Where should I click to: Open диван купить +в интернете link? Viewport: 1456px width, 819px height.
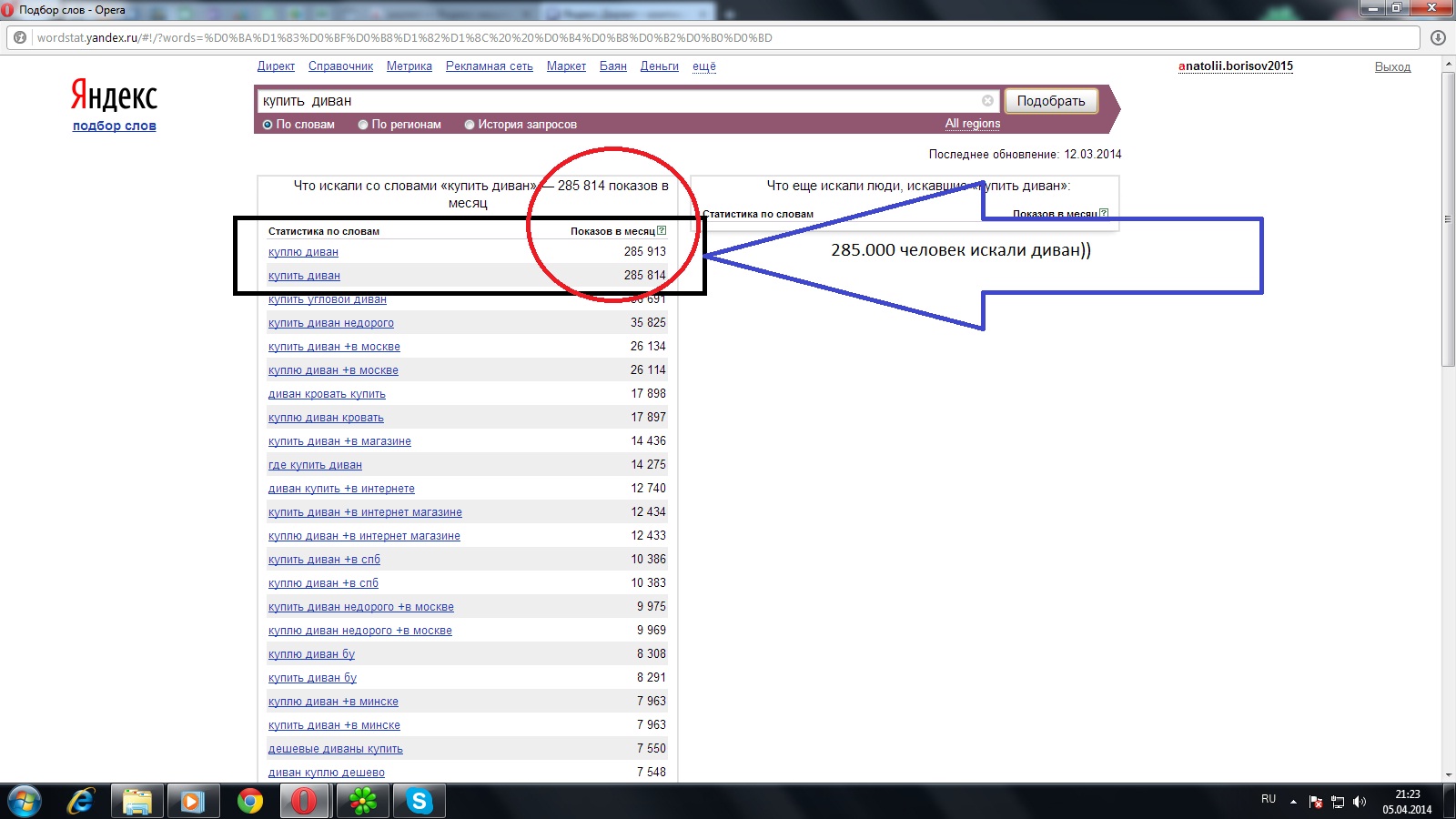click(341, 489)
